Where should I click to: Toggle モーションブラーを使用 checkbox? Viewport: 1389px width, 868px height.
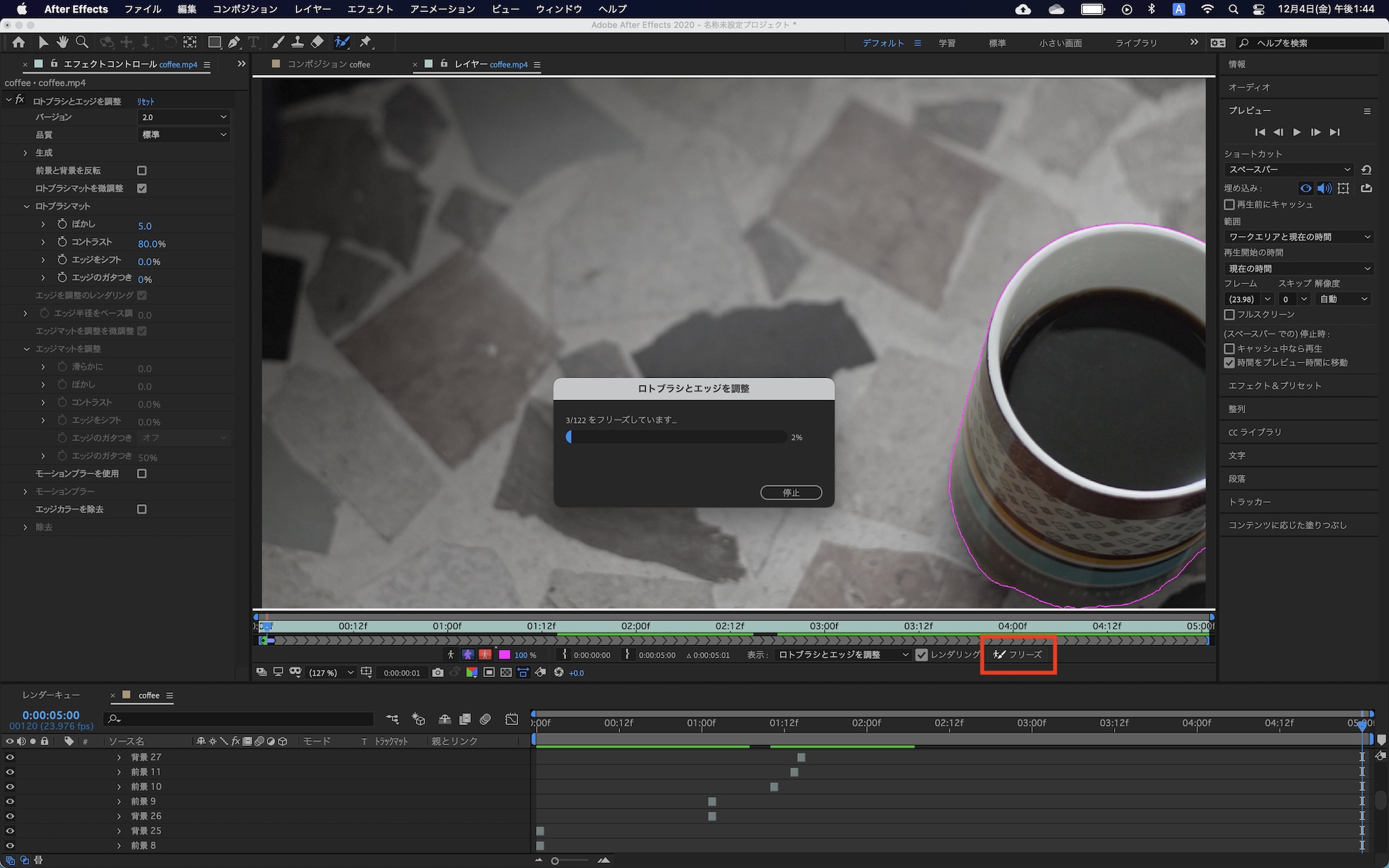(142, 474)
